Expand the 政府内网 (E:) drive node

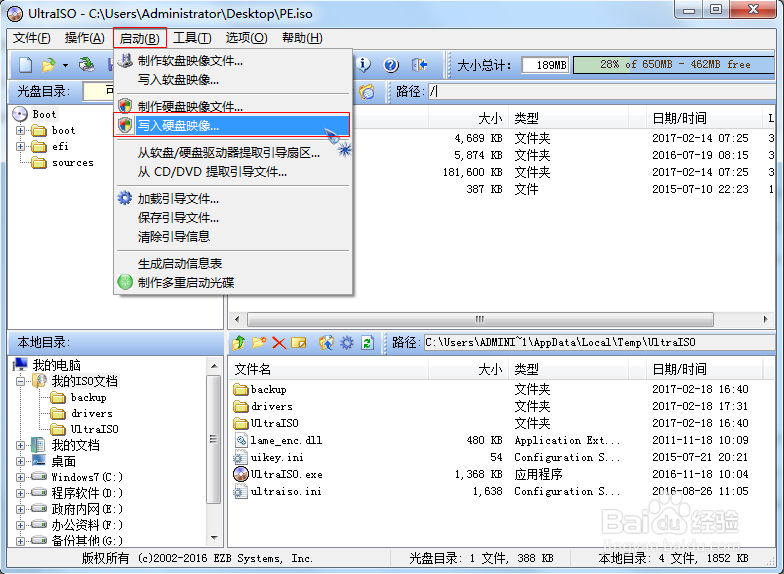pos(20,510)
